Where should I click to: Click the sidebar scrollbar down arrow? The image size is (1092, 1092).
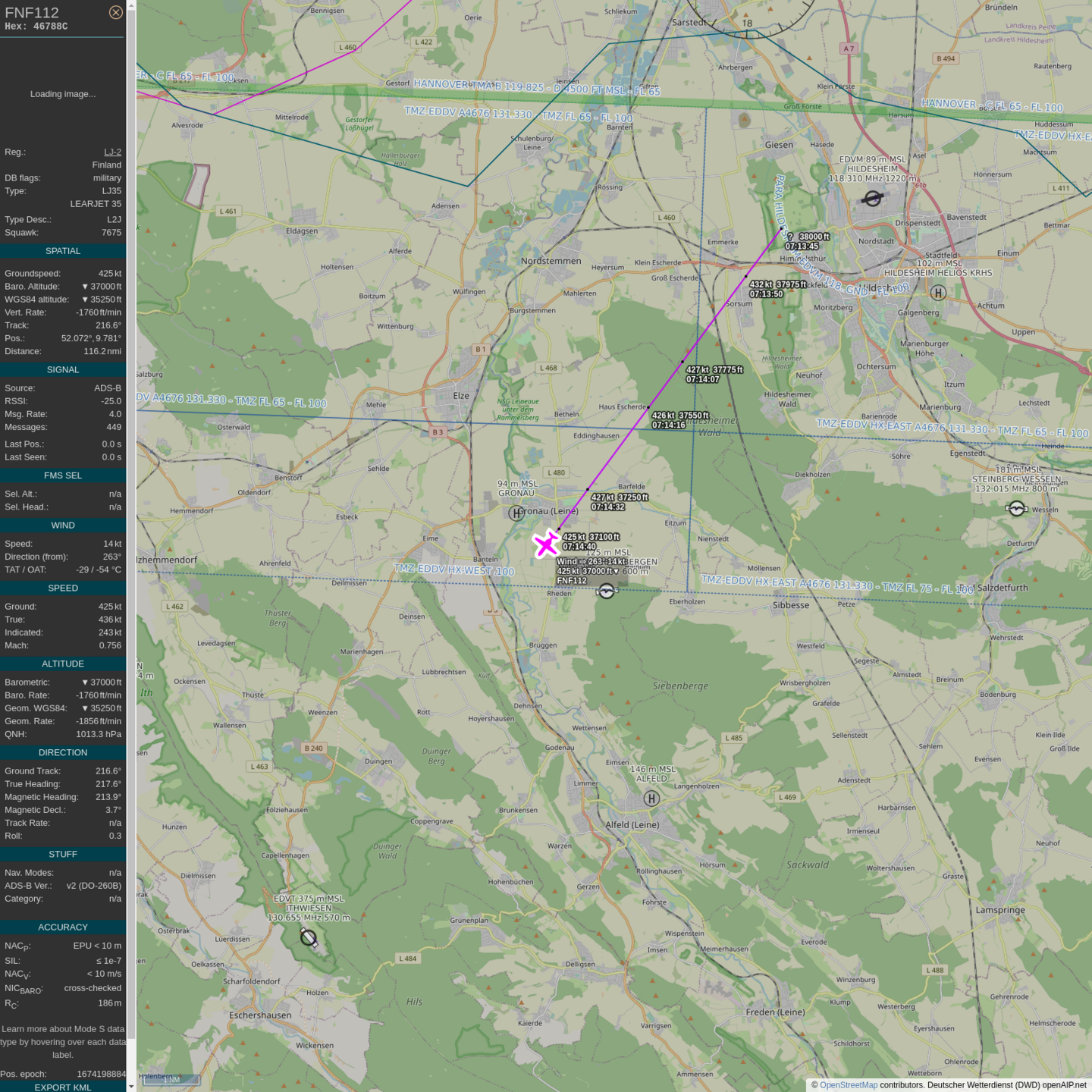pos(131,1086)
